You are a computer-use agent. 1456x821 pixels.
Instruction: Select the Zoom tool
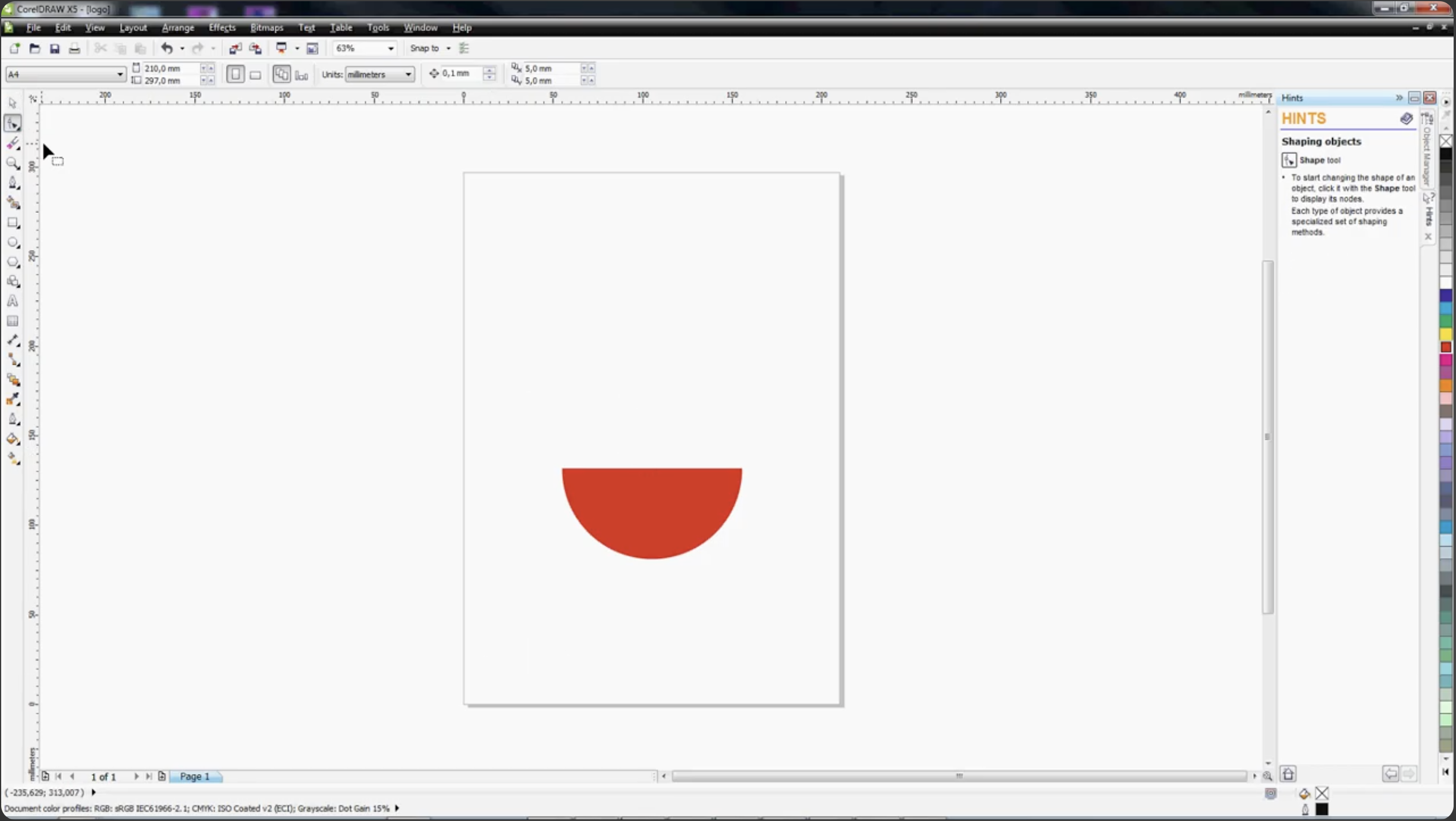[12, 163]
